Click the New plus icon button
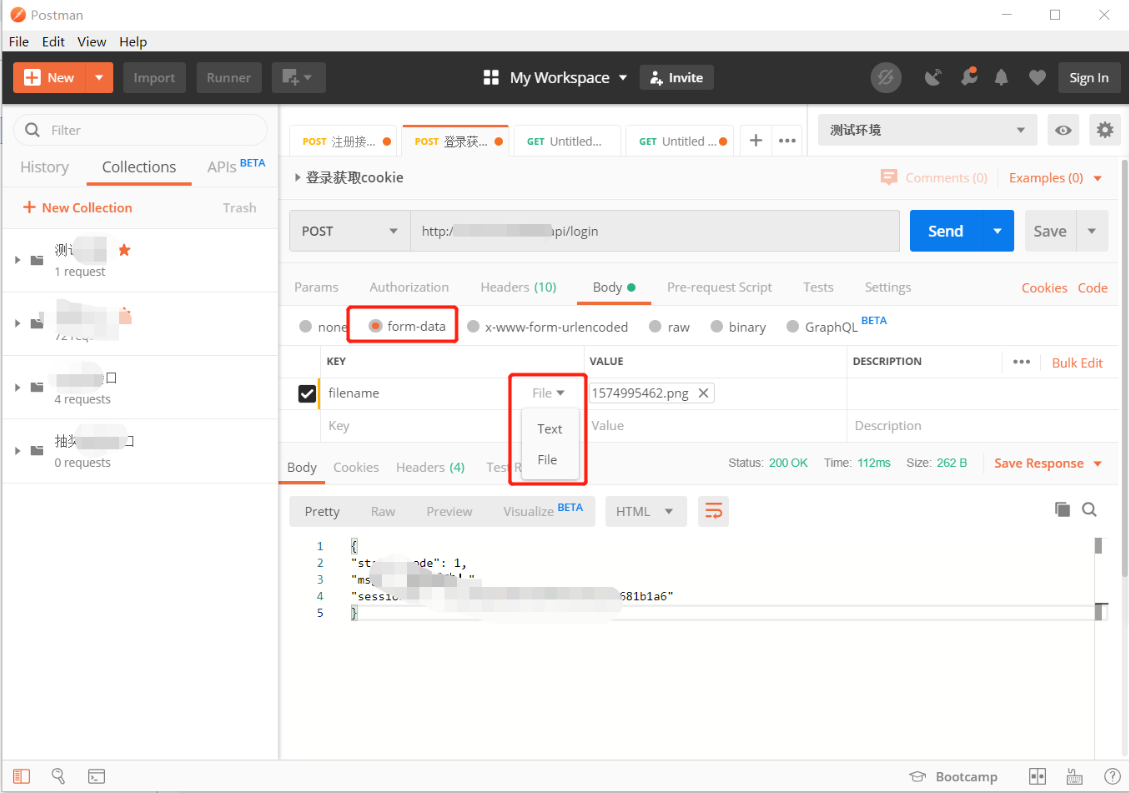 [49, 78]
